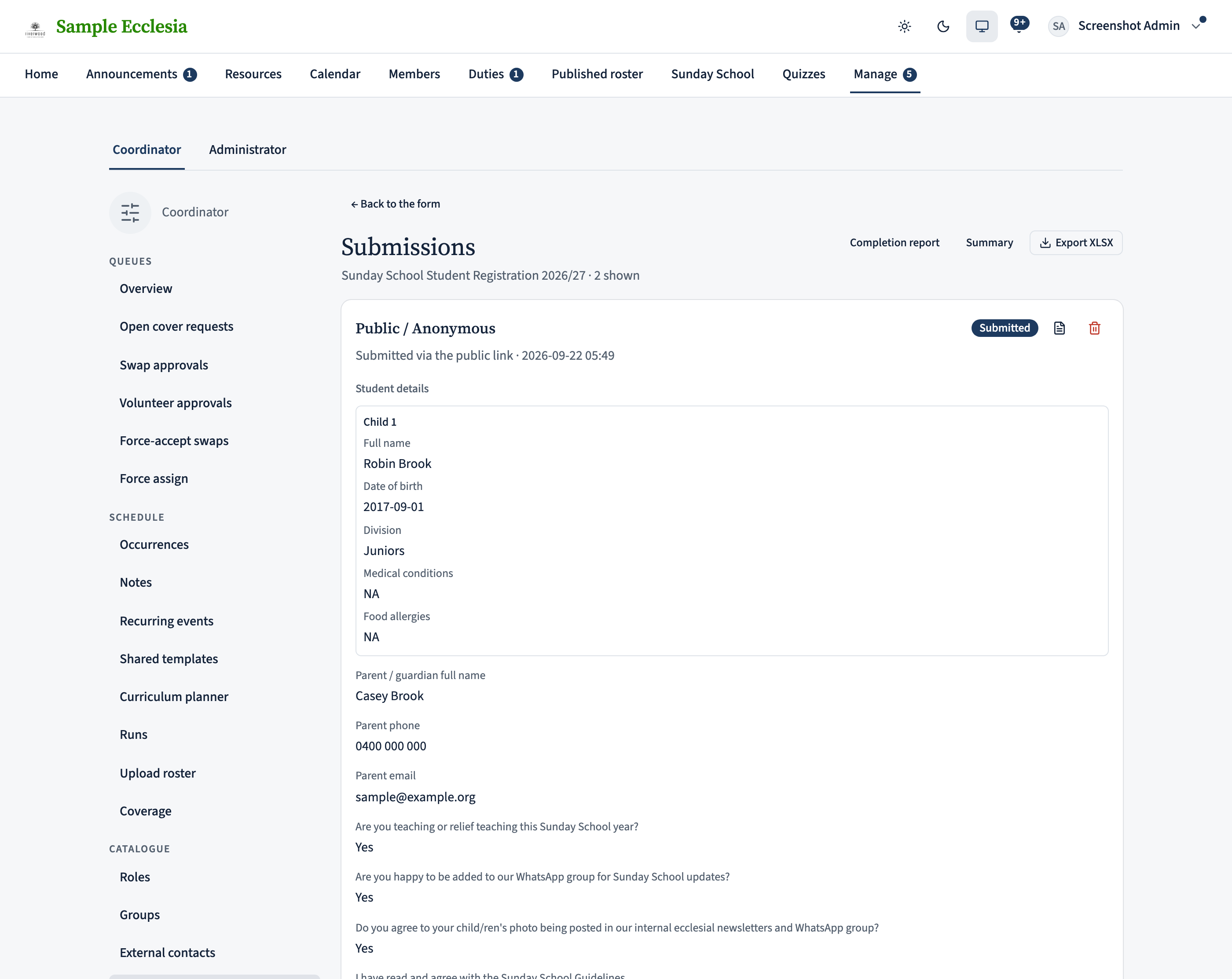This screenshot has width=1232, height=979.
Task: Click the Submitted status badge
Action: (x=1005, y=328)
